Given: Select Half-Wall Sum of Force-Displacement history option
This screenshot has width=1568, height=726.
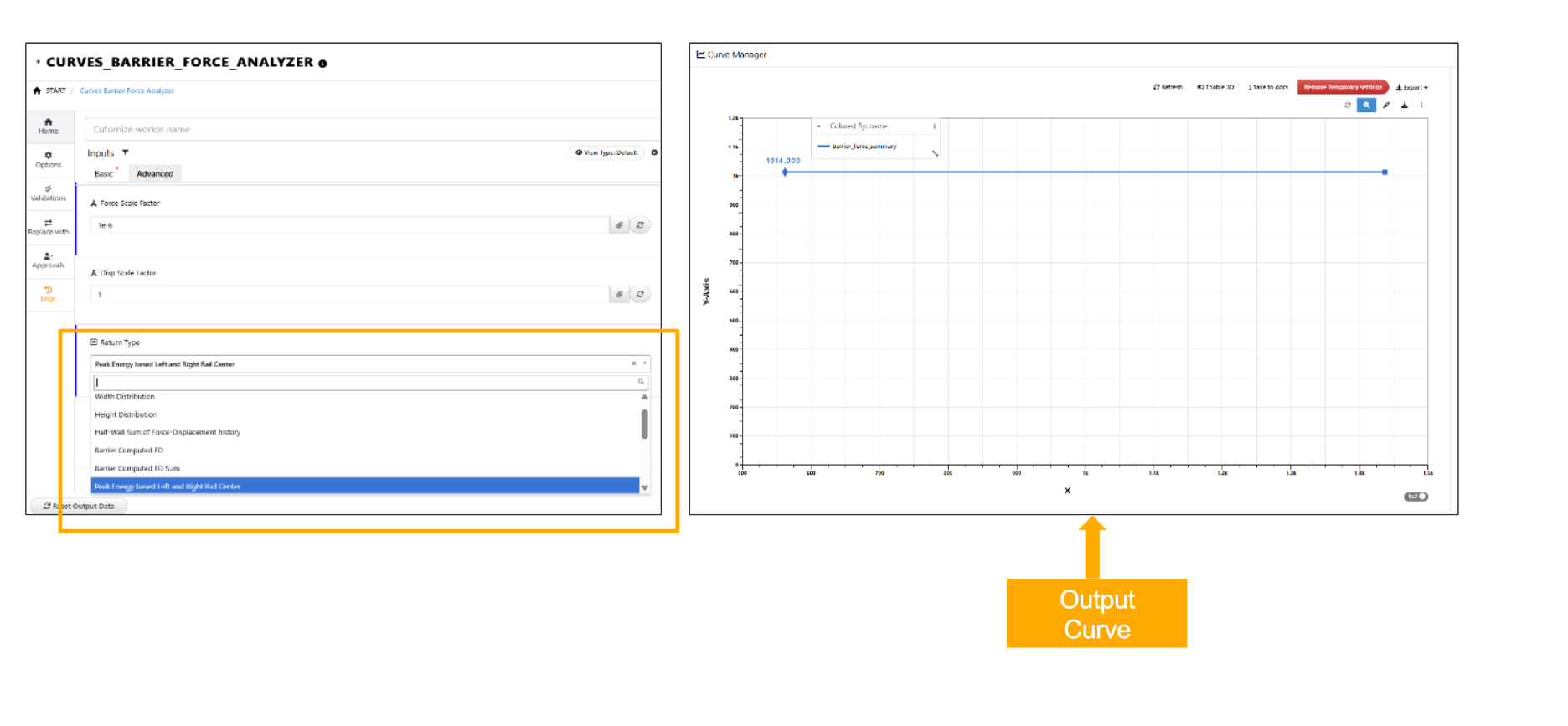Looking at the screenshot, I should click(168, 432).
